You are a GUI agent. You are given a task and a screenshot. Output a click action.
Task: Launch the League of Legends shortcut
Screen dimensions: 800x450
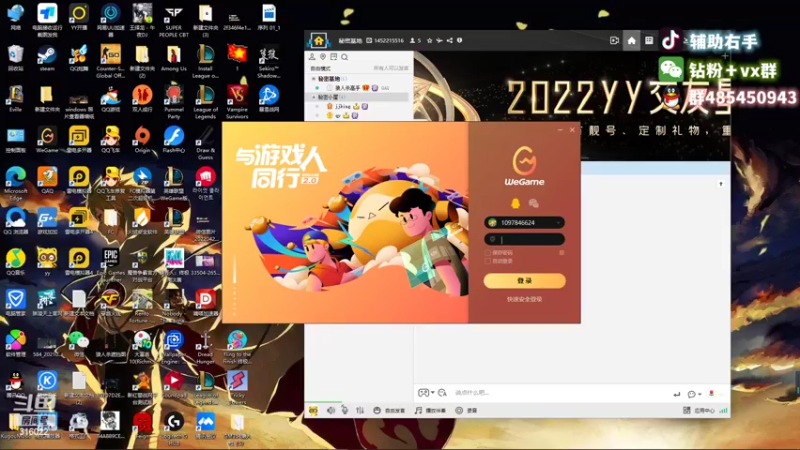point(205,103)
